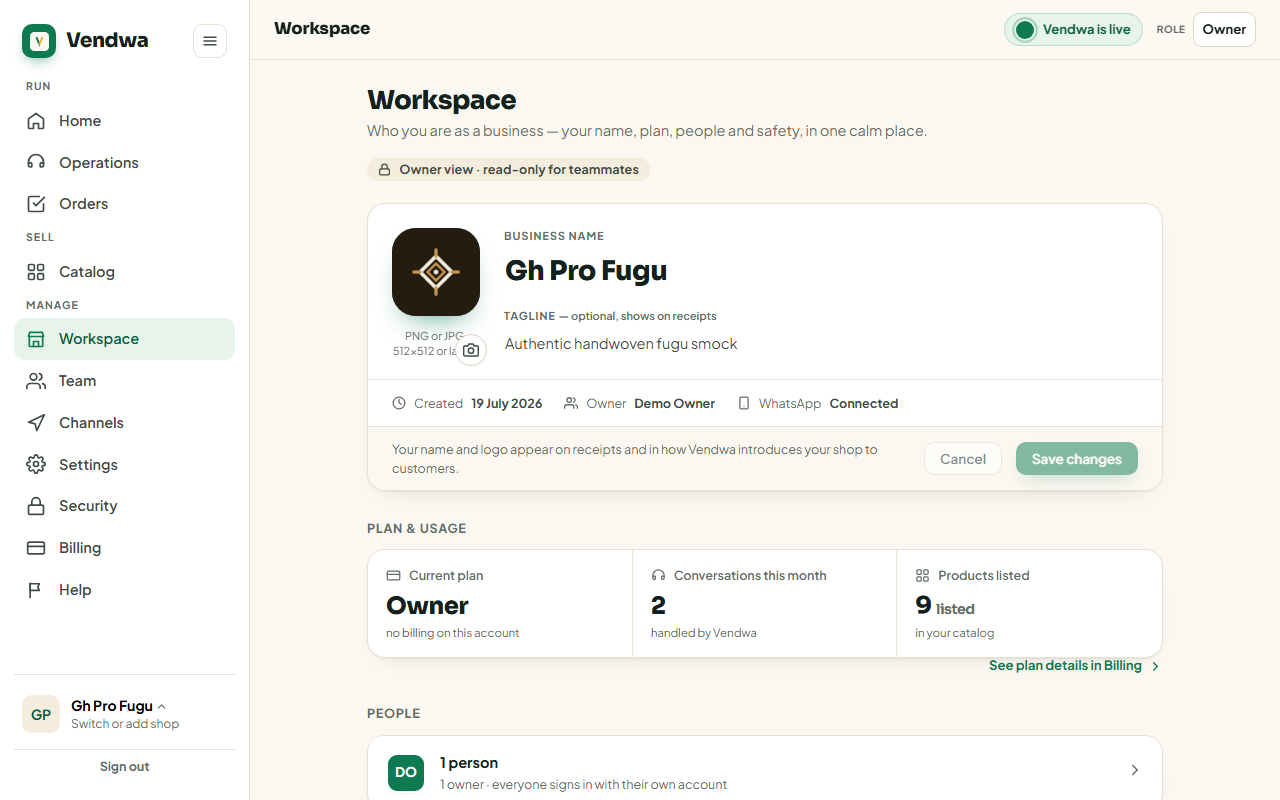Click the WhatsApp phone icon
Image resolution: width=1280 pixels, height=800 pixels.
[x=743, y=404]
